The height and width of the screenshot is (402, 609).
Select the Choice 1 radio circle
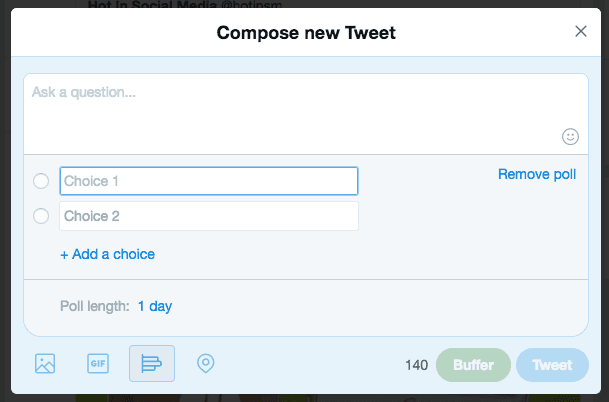point(41,181)
